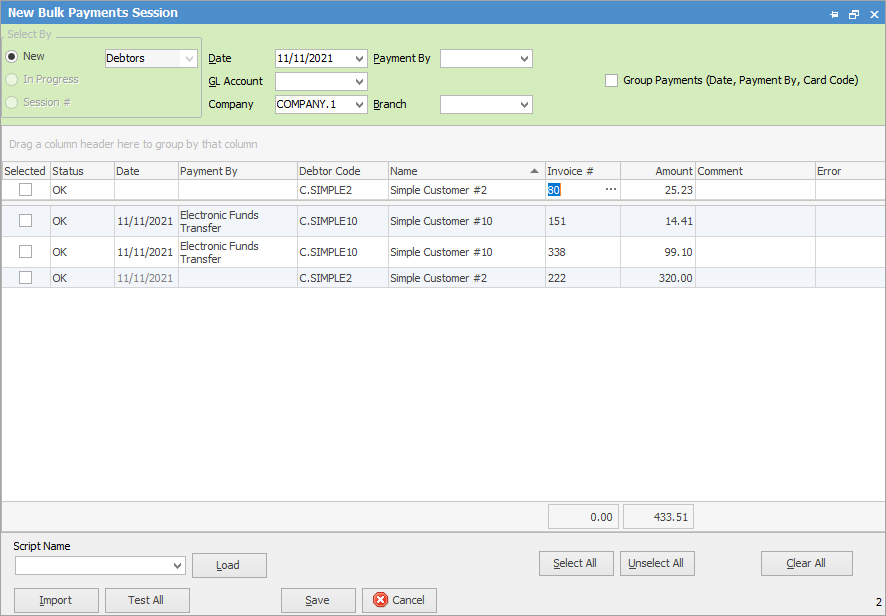Expand the Payment By dropdown
The height and width of the screenshot is (616, 886).
point(524,59)
